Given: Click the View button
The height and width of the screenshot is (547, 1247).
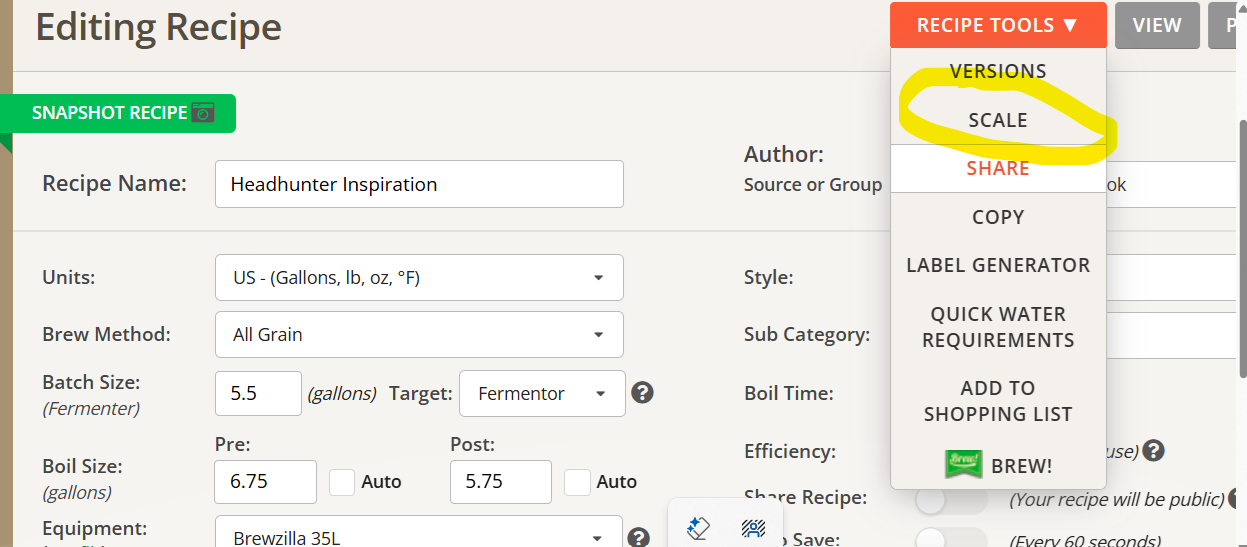Looking at the screenshot, I should coord(1157,26).
